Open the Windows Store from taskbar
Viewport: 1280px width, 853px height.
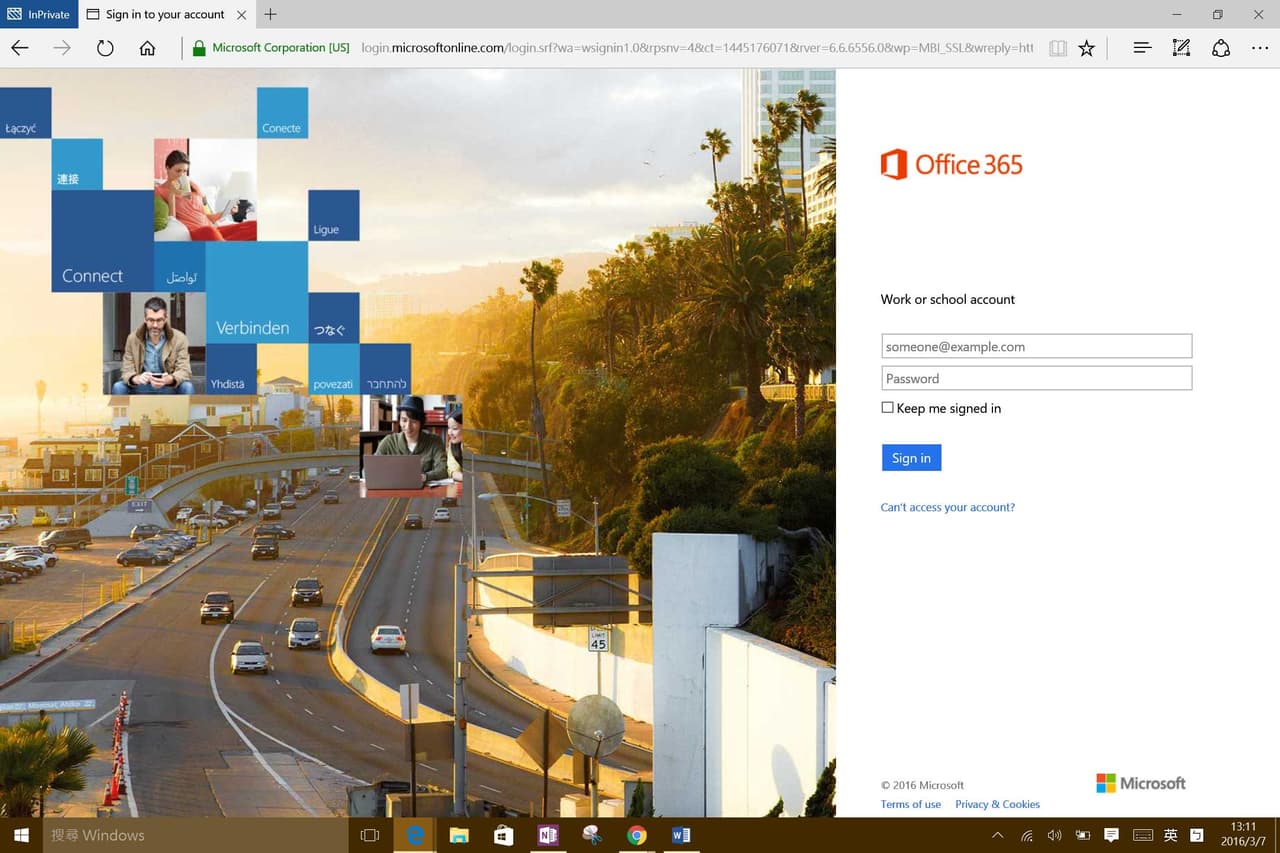click(x=503, y=835)
